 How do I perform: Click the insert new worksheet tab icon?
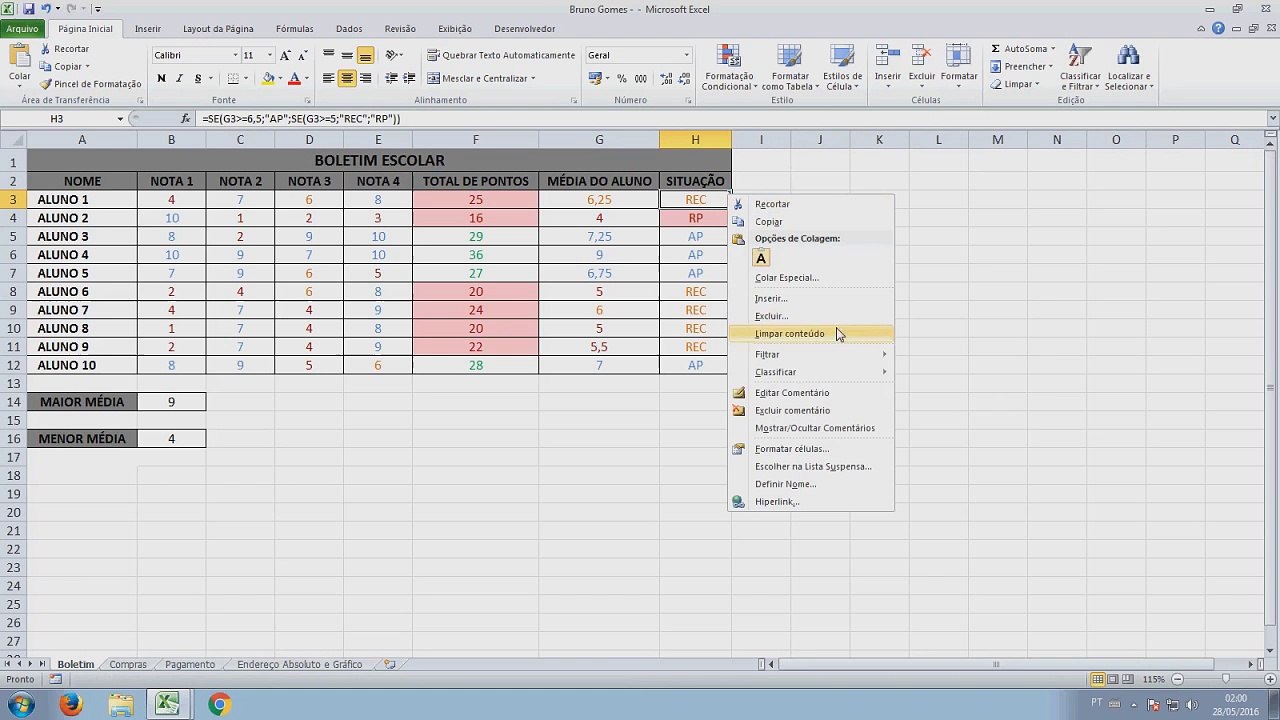pos(390,664)
